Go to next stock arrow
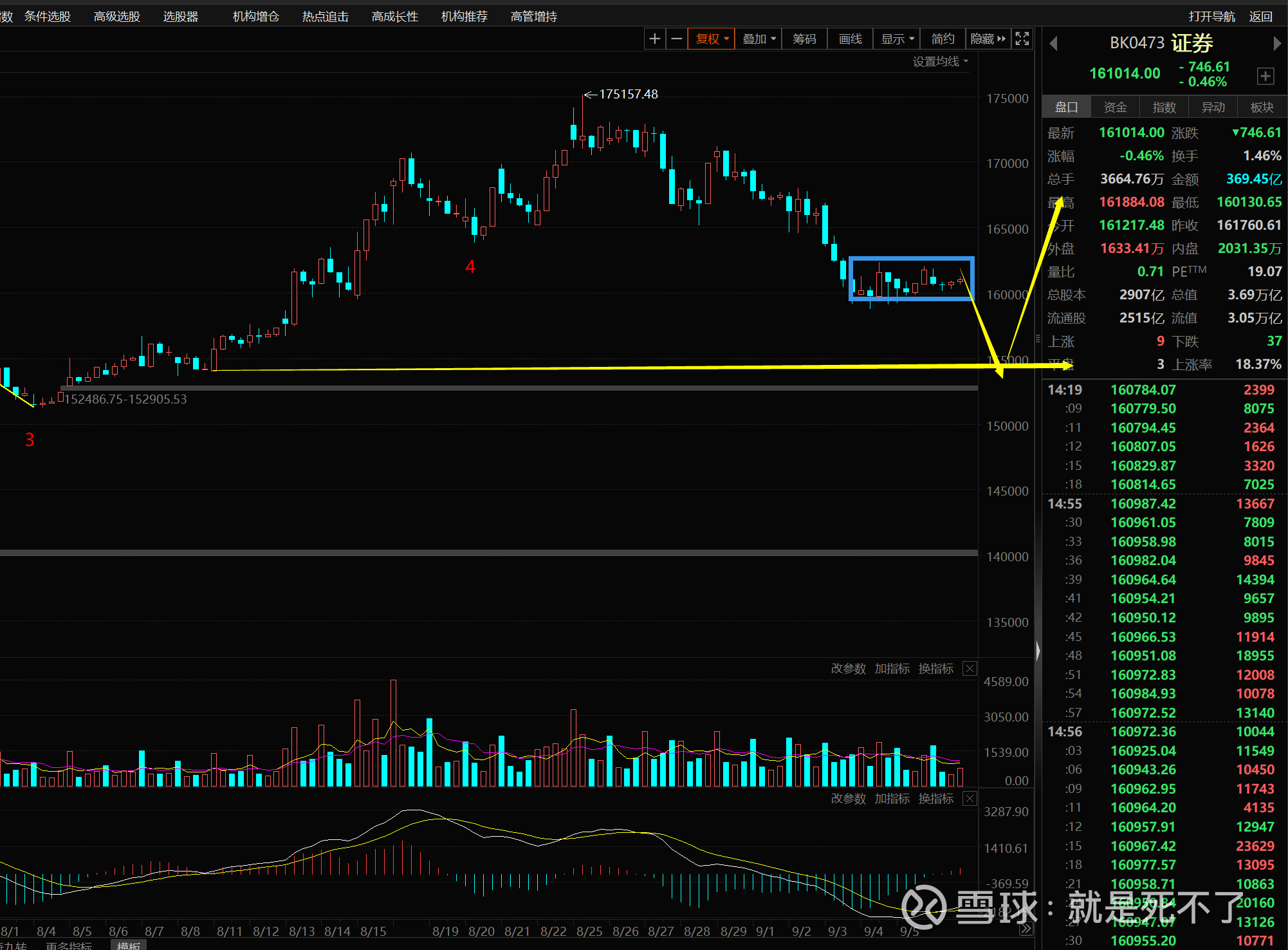 tap(1277, 44)
